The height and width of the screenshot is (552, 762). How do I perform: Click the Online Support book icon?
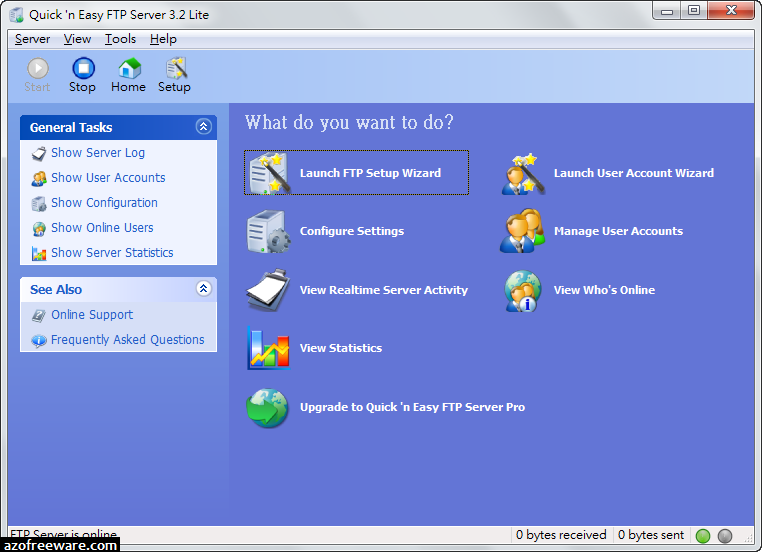click(x=39, y=316)
